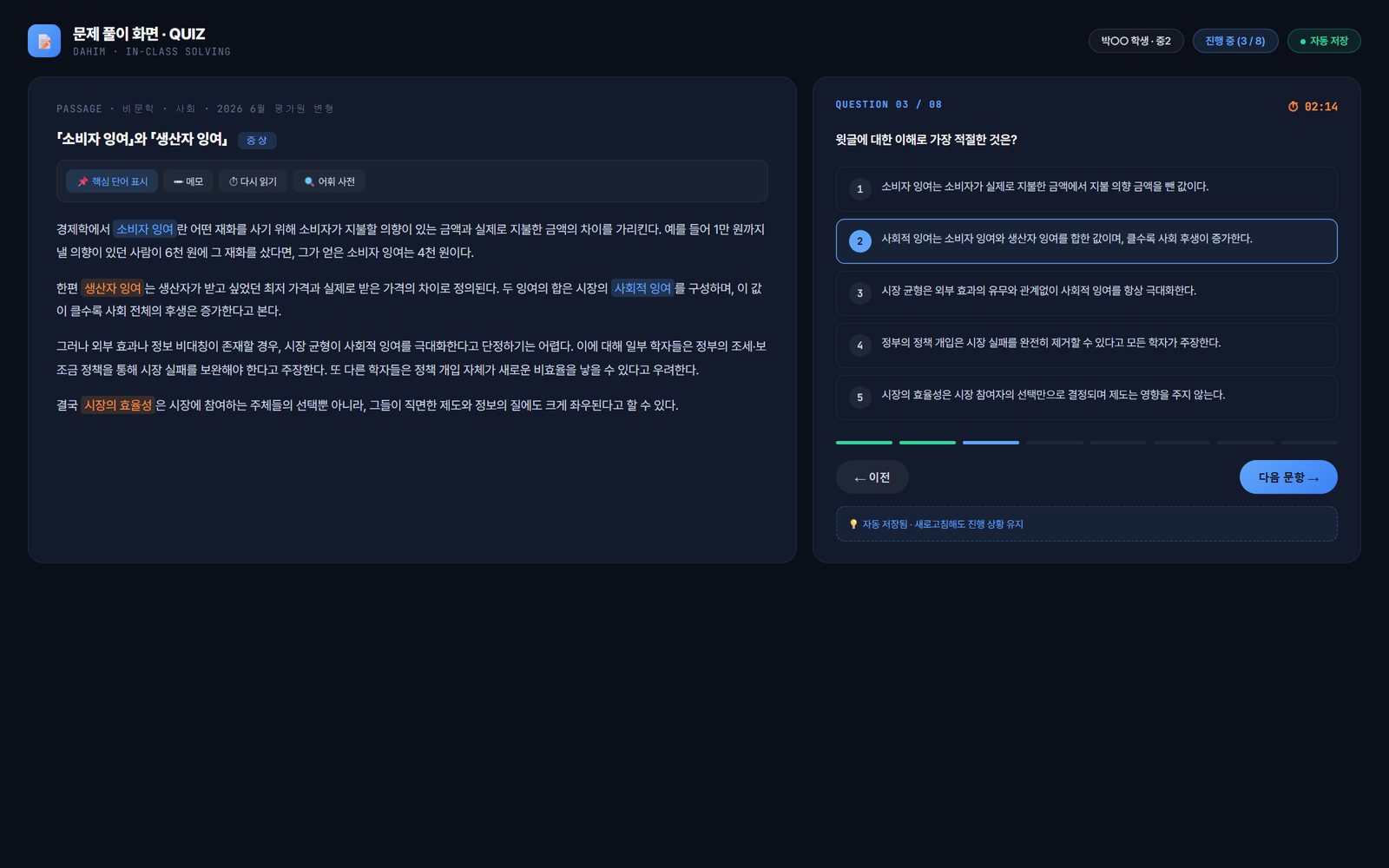Click highlighted term 소비자 잉여 in passage

[144, 229]
